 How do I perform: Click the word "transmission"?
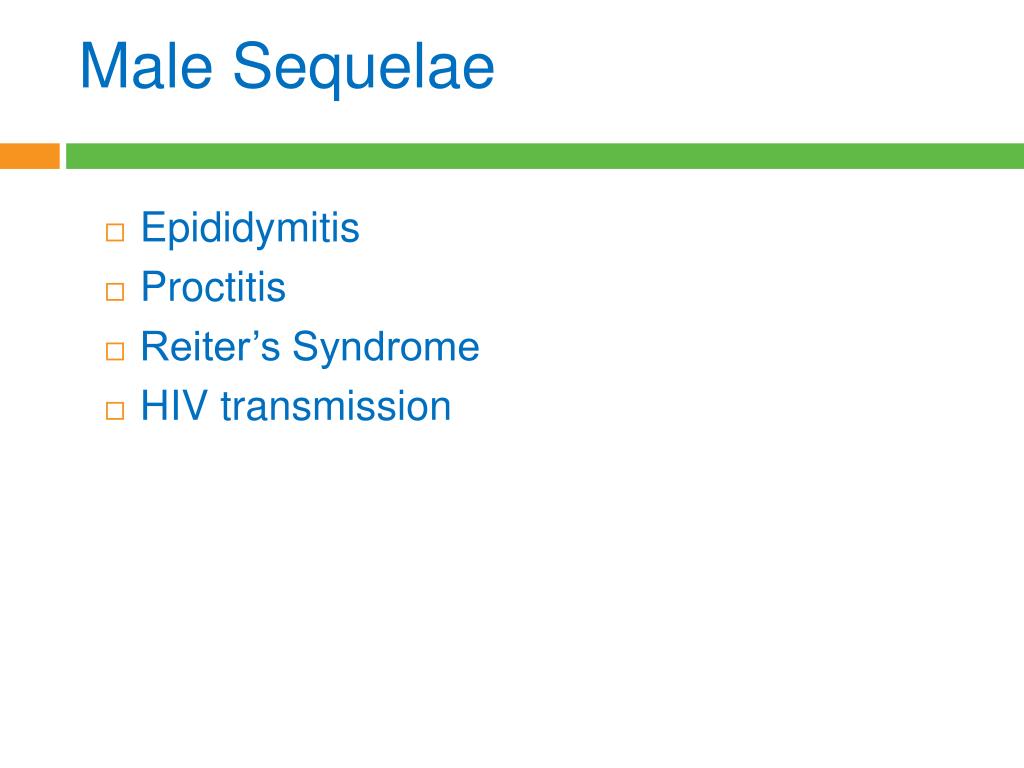336,406
